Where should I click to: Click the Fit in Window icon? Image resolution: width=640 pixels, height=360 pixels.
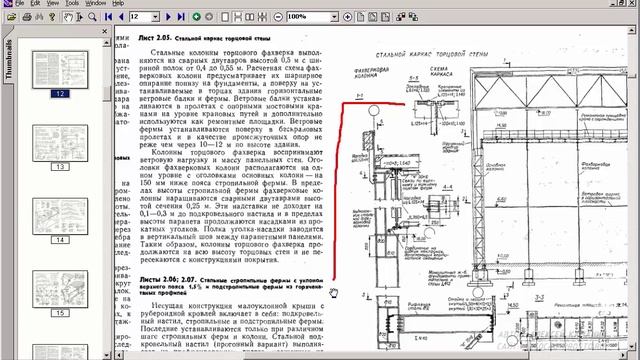click(x=373, y=17)
